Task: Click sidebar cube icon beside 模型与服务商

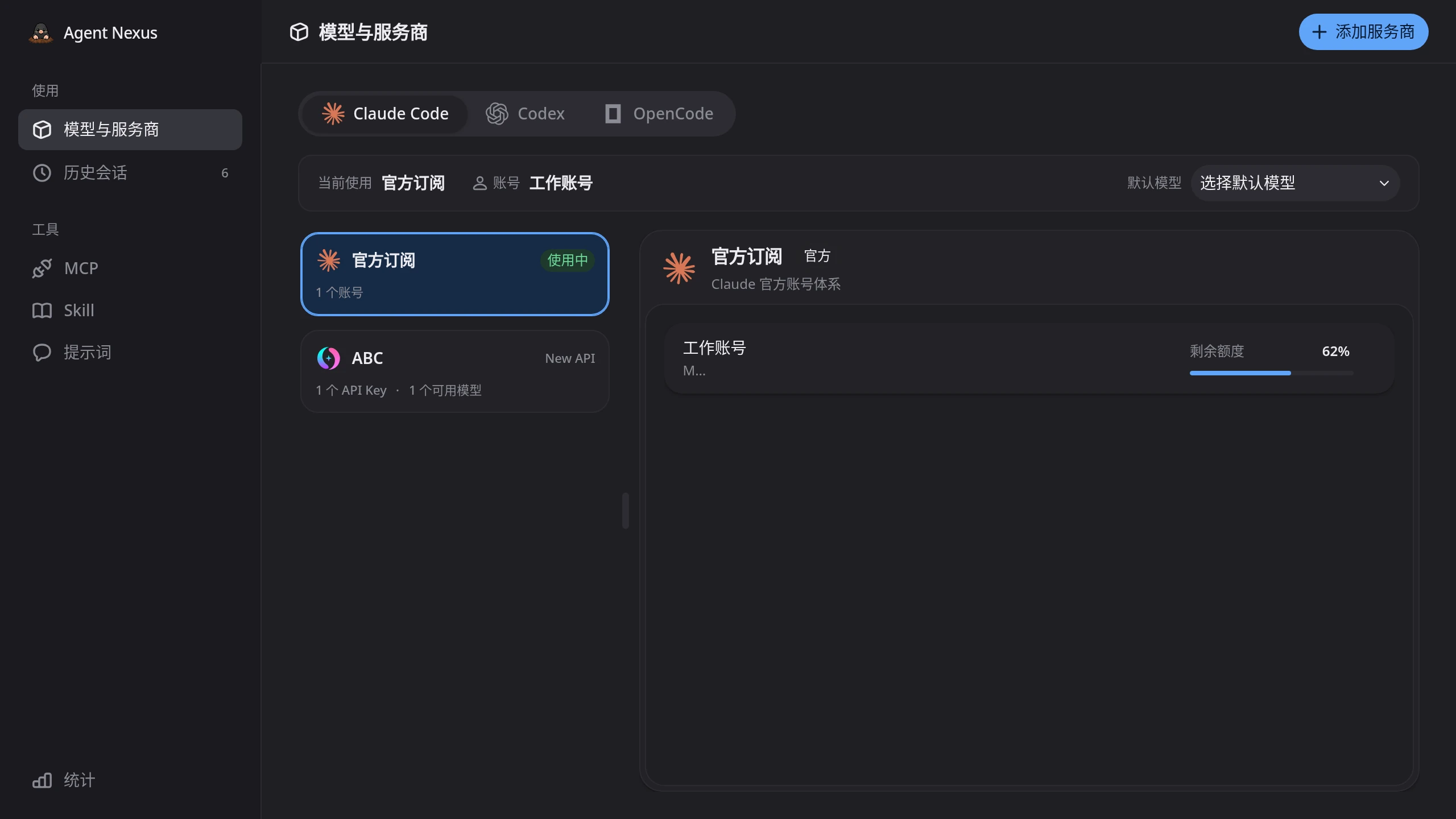Action: click(42, 130)
